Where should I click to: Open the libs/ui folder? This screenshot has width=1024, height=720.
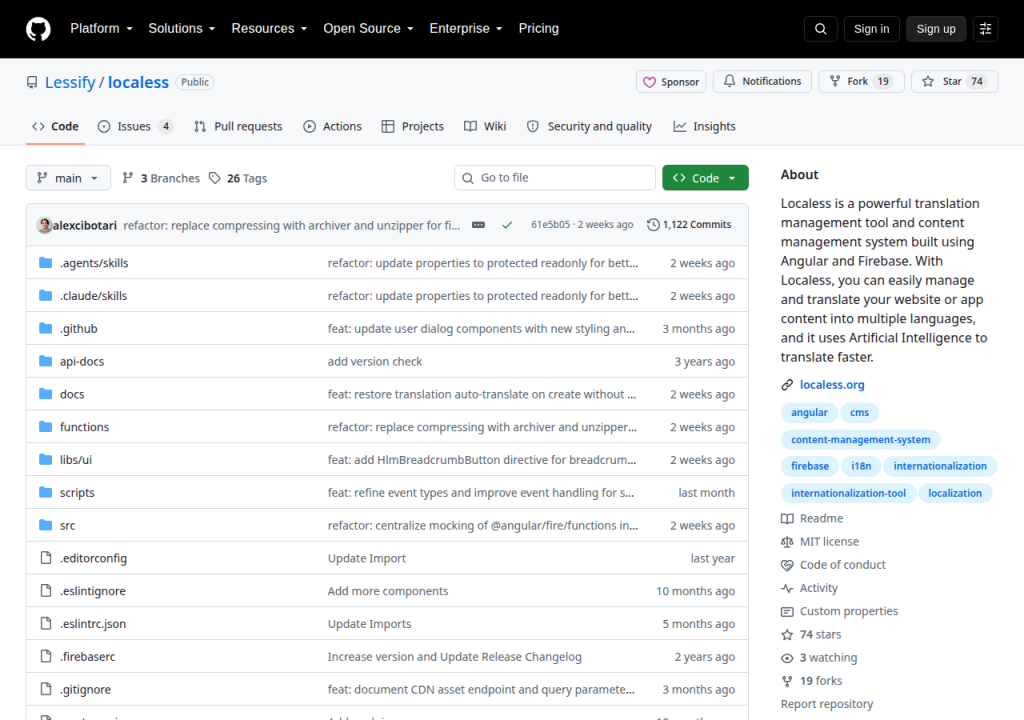[76, 459]
